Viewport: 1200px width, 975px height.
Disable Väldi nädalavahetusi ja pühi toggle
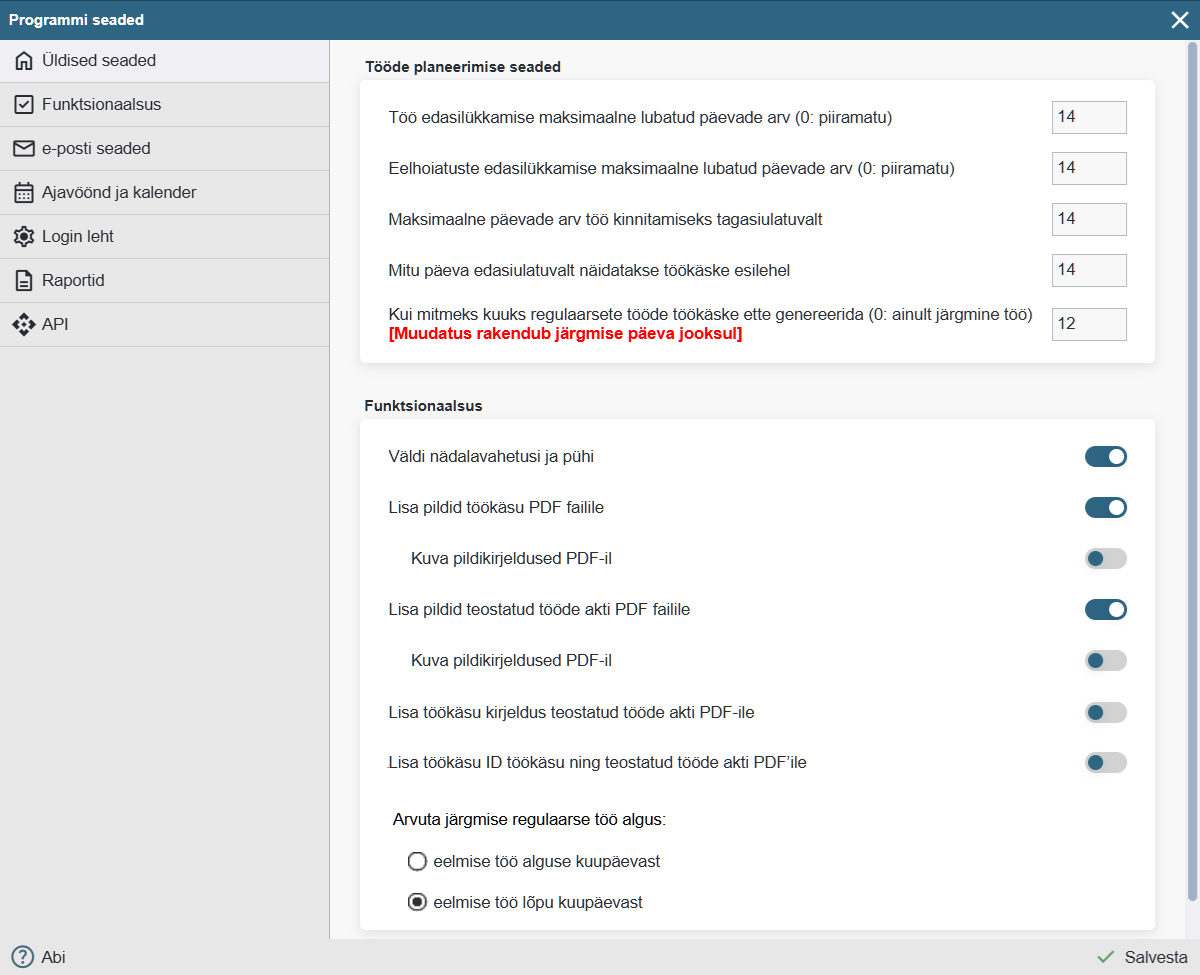click(x=1105, y=457)
